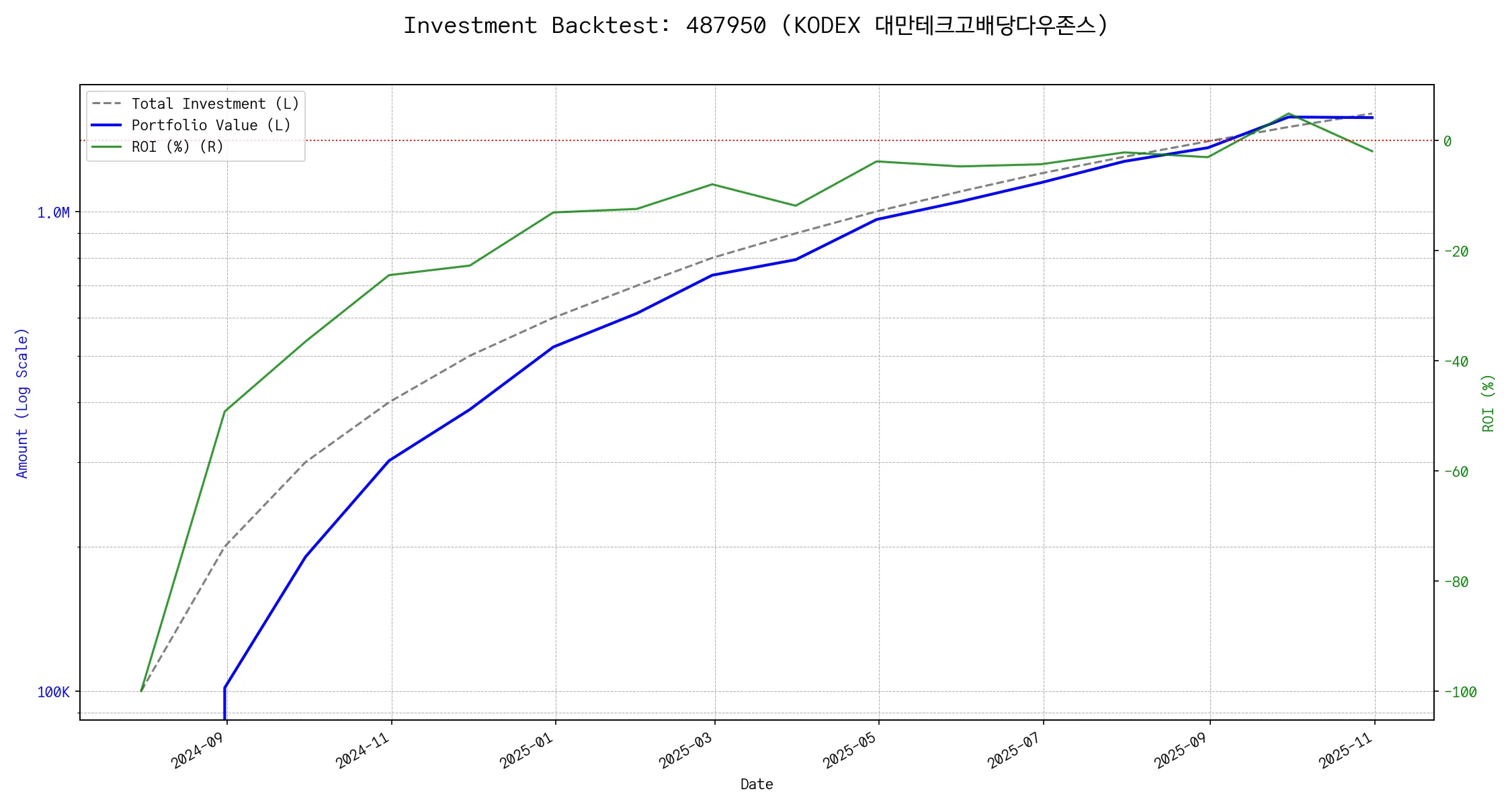Click the 100K left axis tick label
This screenshot has height=806, width=1512.
click(x=54, y=692)
